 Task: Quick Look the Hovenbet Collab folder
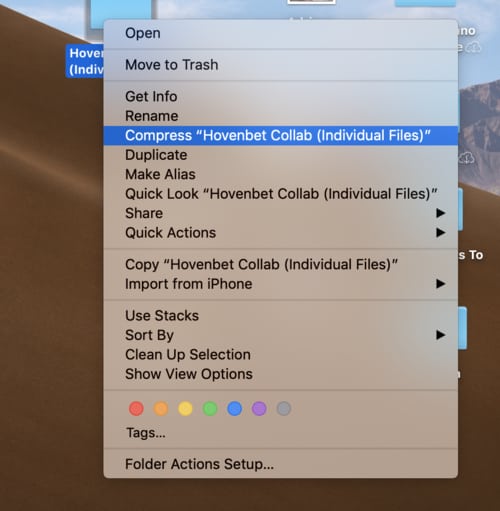280,194
